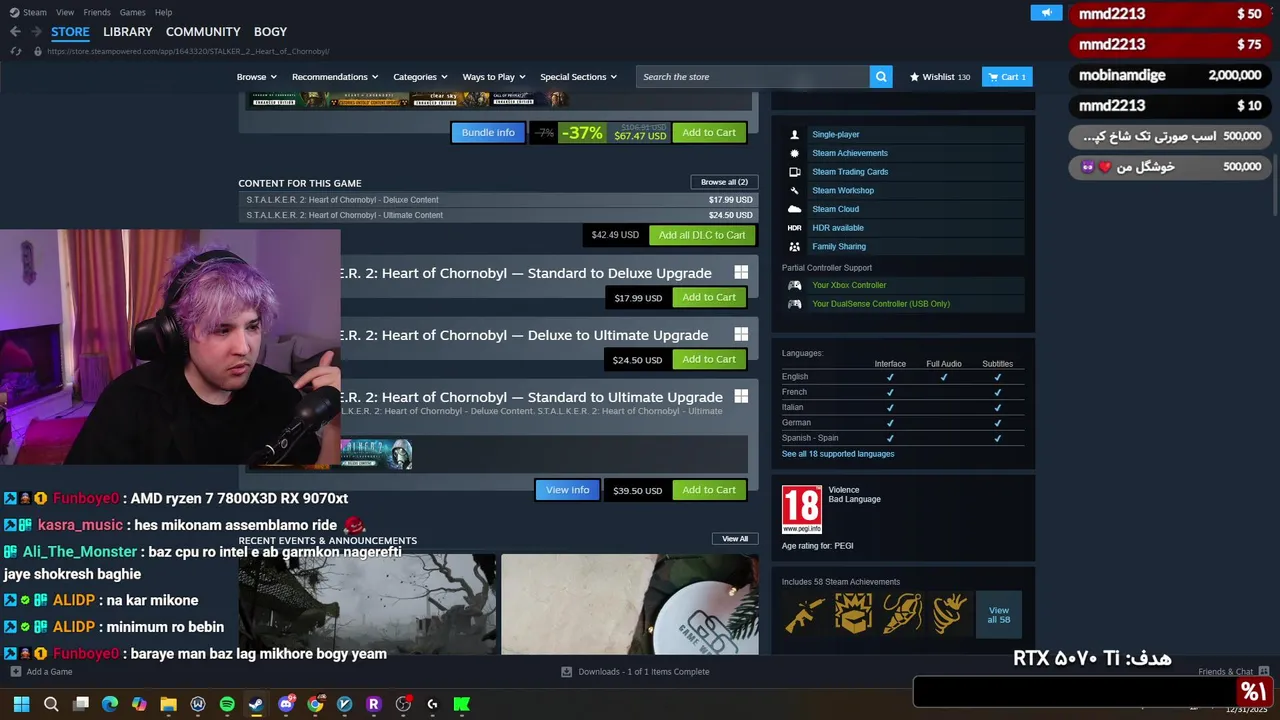Image resolution: width=1280 pixels, height=720 pixels.
Task: Click the HDR available icon
Action: coord(795,228)
